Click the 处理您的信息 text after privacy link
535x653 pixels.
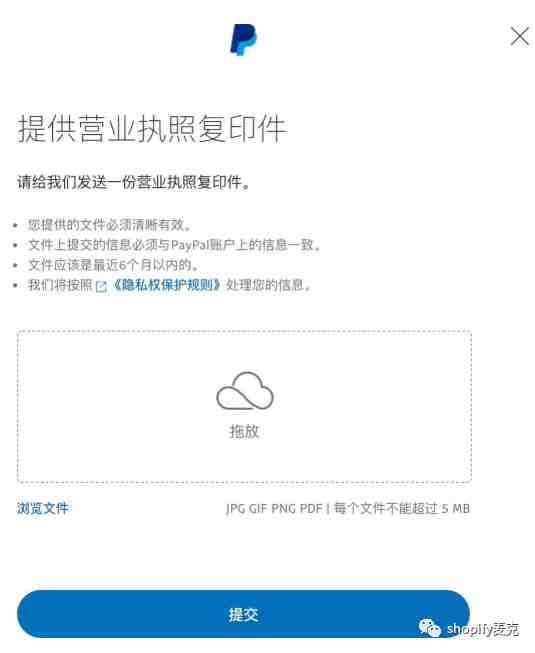click(269, 285)
